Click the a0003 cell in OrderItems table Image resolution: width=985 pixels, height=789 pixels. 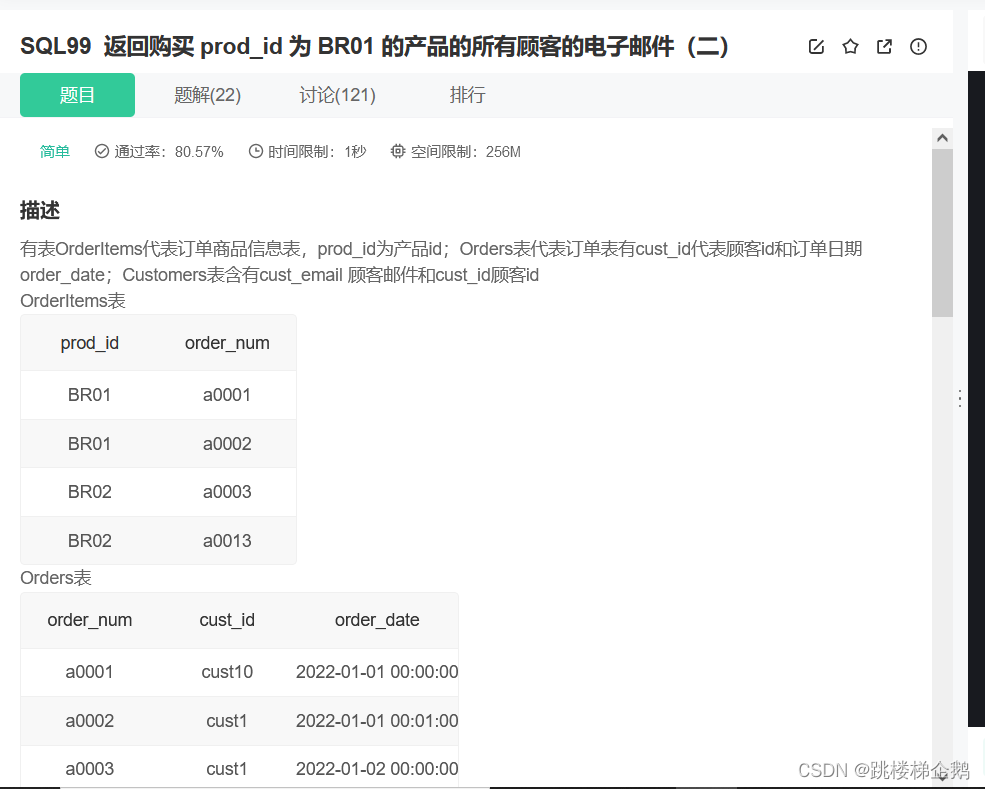point(227,492)
